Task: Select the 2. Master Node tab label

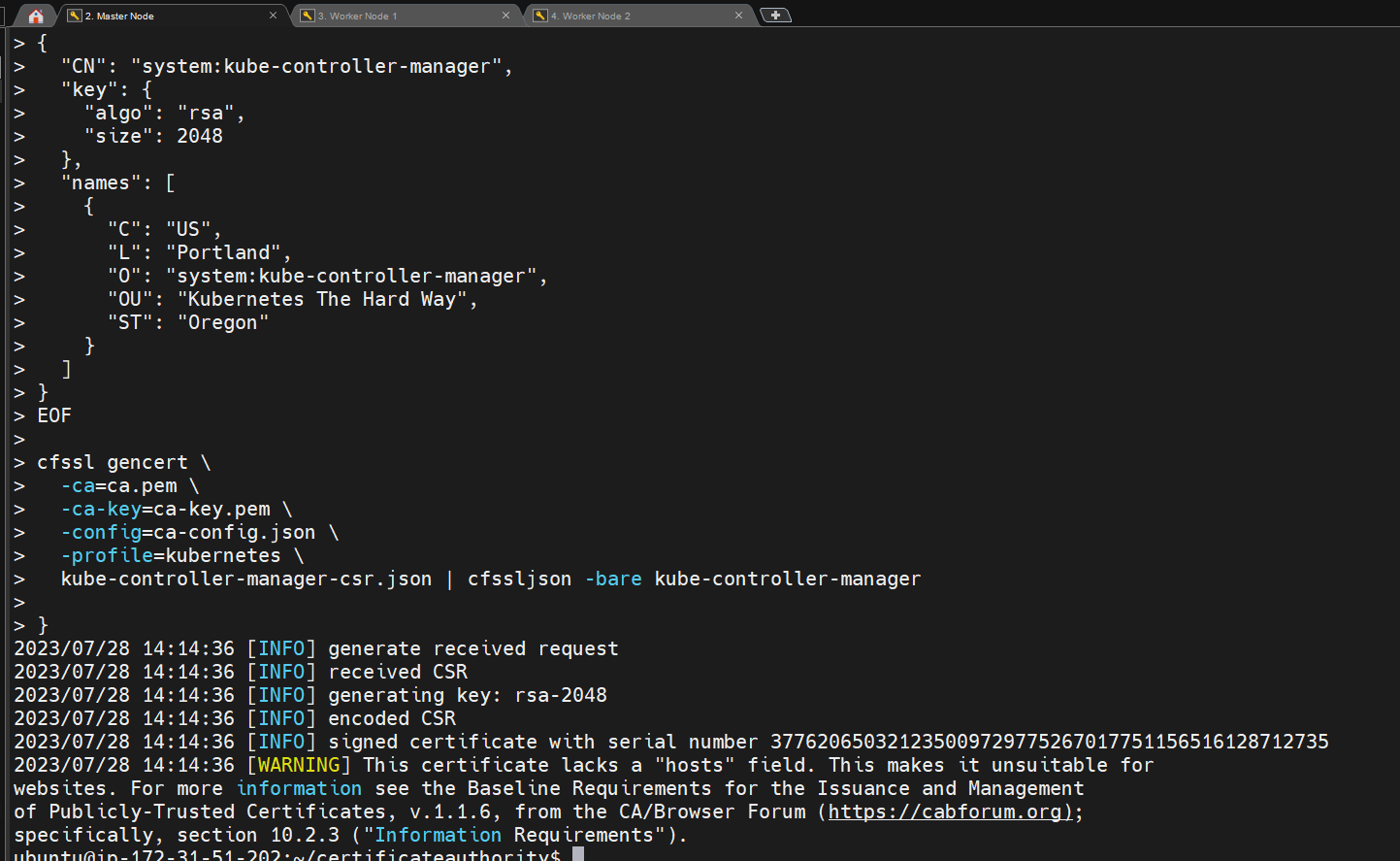Action: [x=119, y=16]
